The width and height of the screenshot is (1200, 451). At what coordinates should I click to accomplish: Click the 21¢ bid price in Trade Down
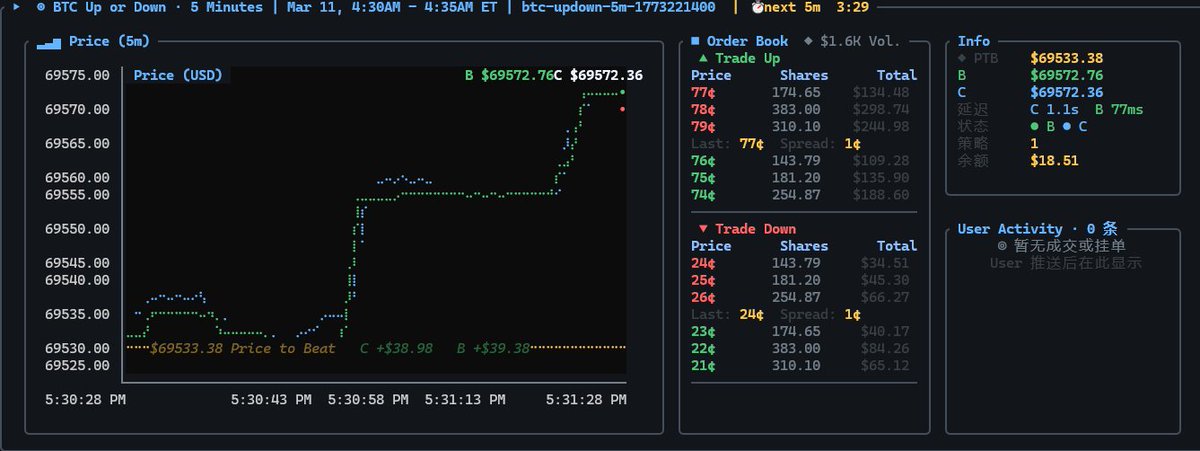click(x=703, y=365)
